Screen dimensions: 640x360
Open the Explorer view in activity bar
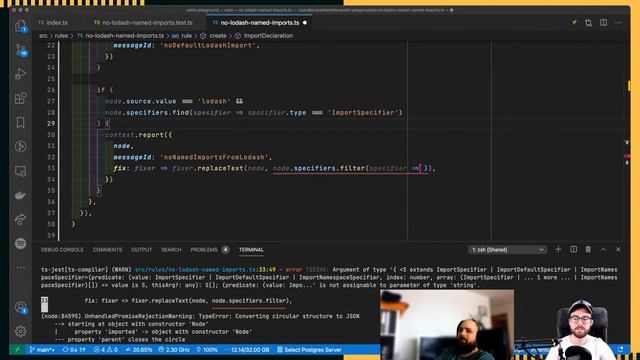tap(21, 26)
